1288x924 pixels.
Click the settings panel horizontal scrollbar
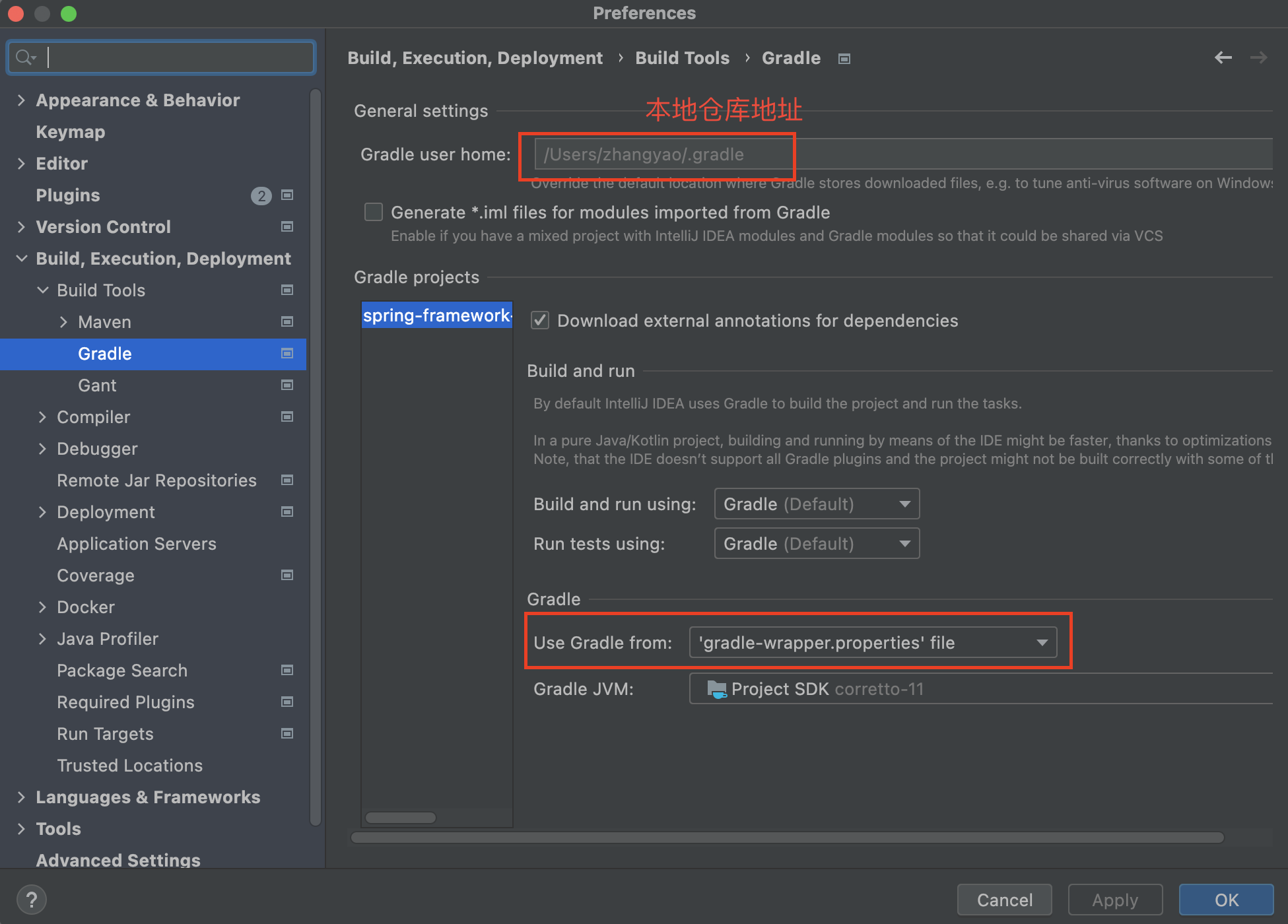click(x=788, y=838)
